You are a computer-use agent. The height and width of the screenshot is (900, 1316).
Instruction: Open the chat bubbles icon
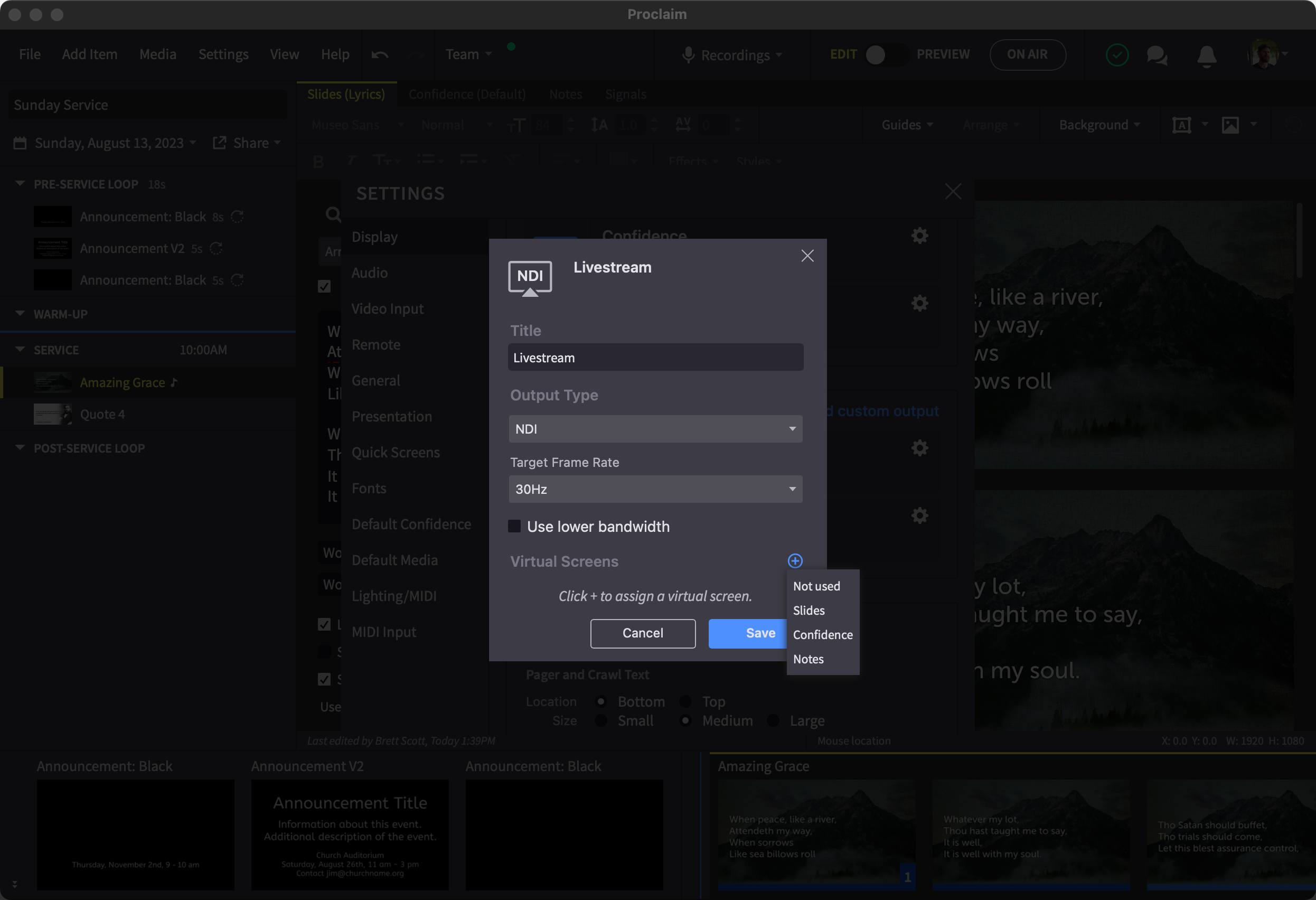tap(1157, 55)
